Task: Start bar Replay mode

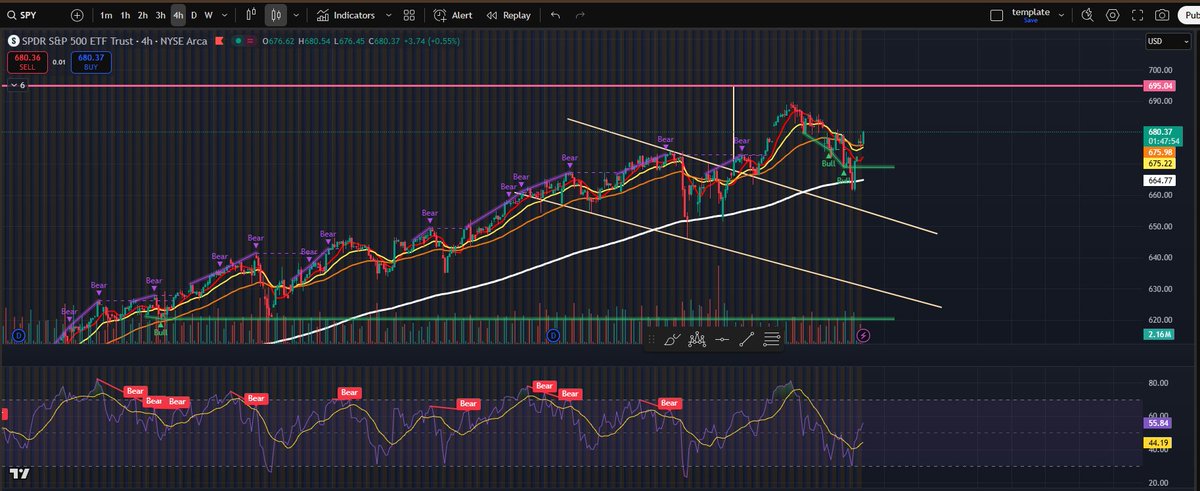Action: [x=508, y=15]
